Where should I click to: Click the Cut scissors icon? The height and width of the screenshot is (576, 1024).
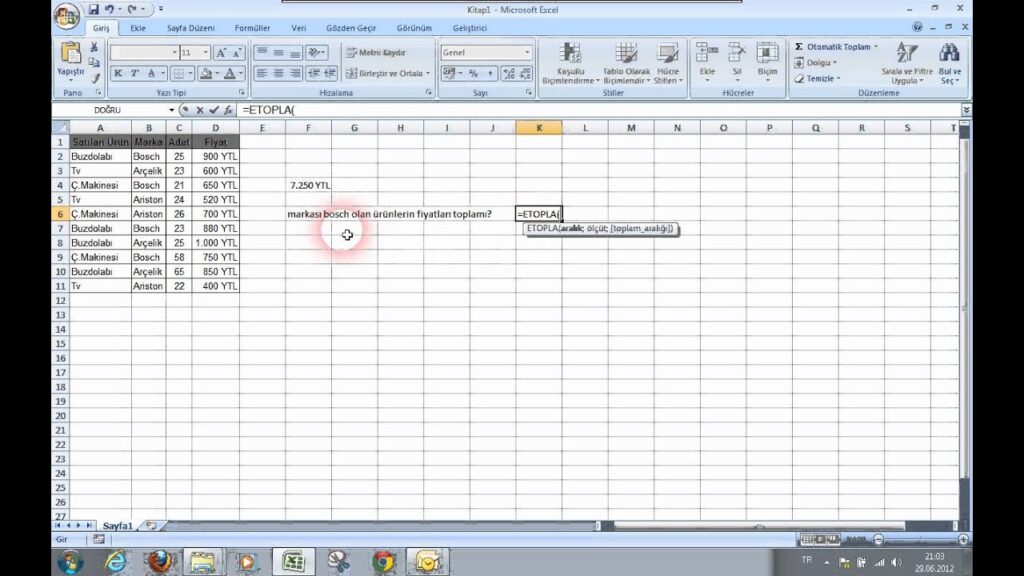coord(94,47)
